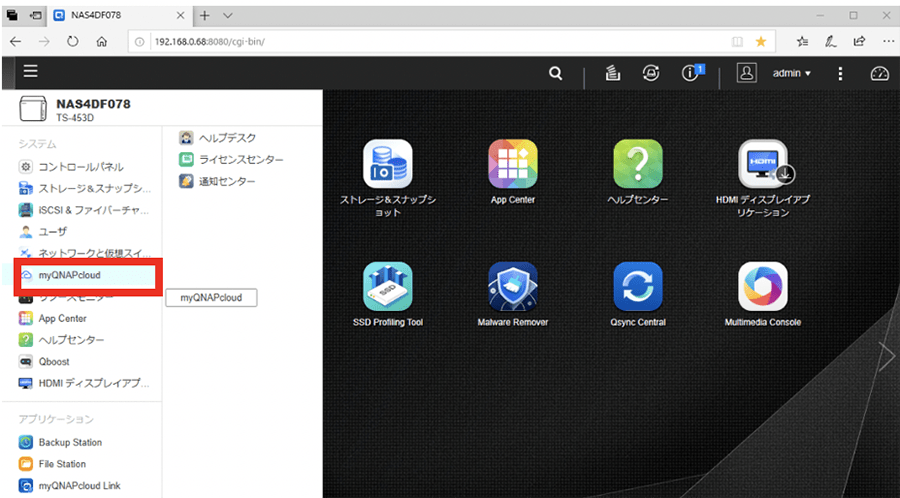This screenshot has height=498, width=900.
Task: Open ライセンスセンター menu entry
Action: point(231,159)
